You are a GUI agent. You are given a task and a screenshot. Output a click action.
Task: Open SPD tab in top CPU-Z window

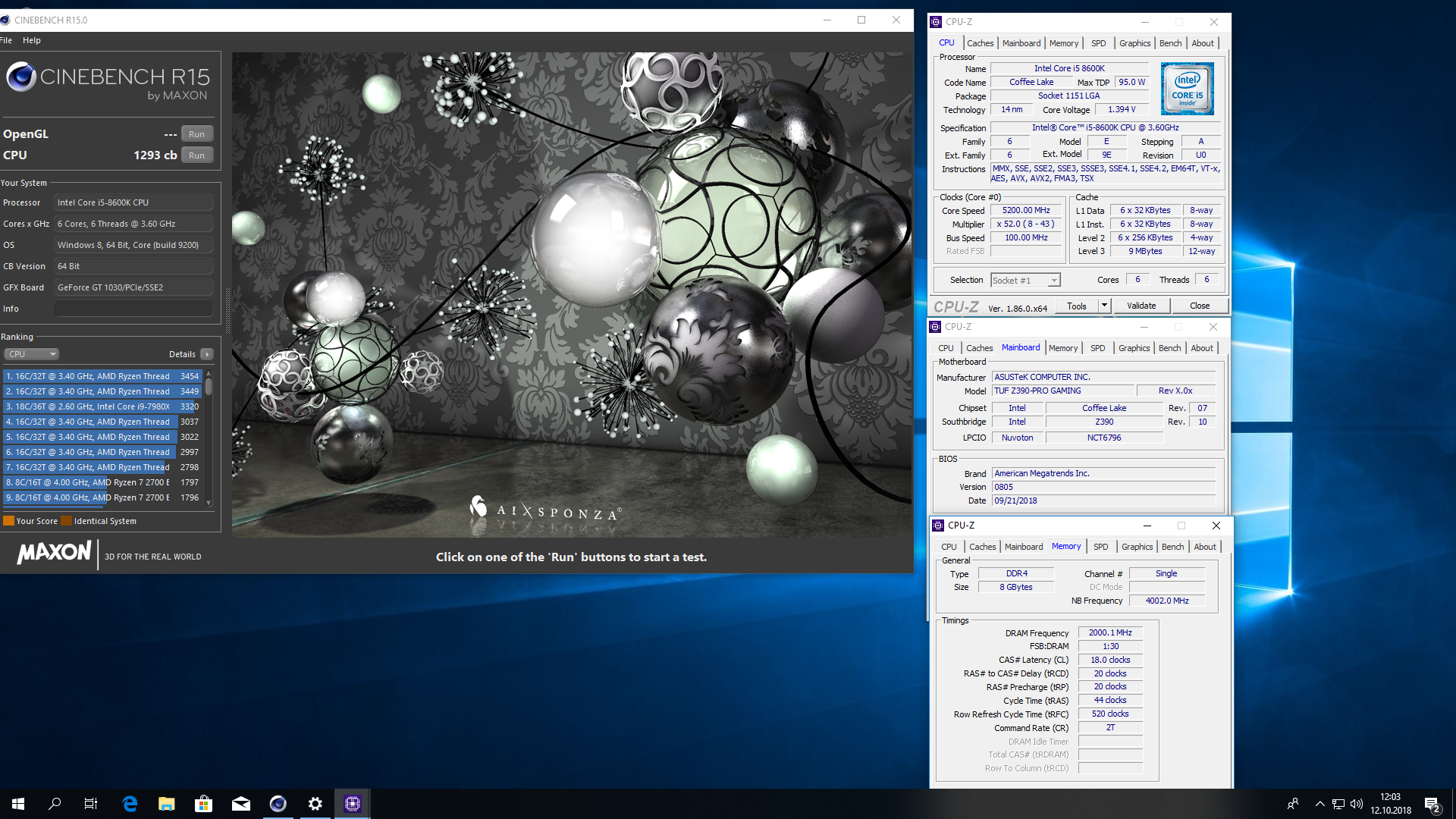pyautogui.click(x=1098, y=43)
